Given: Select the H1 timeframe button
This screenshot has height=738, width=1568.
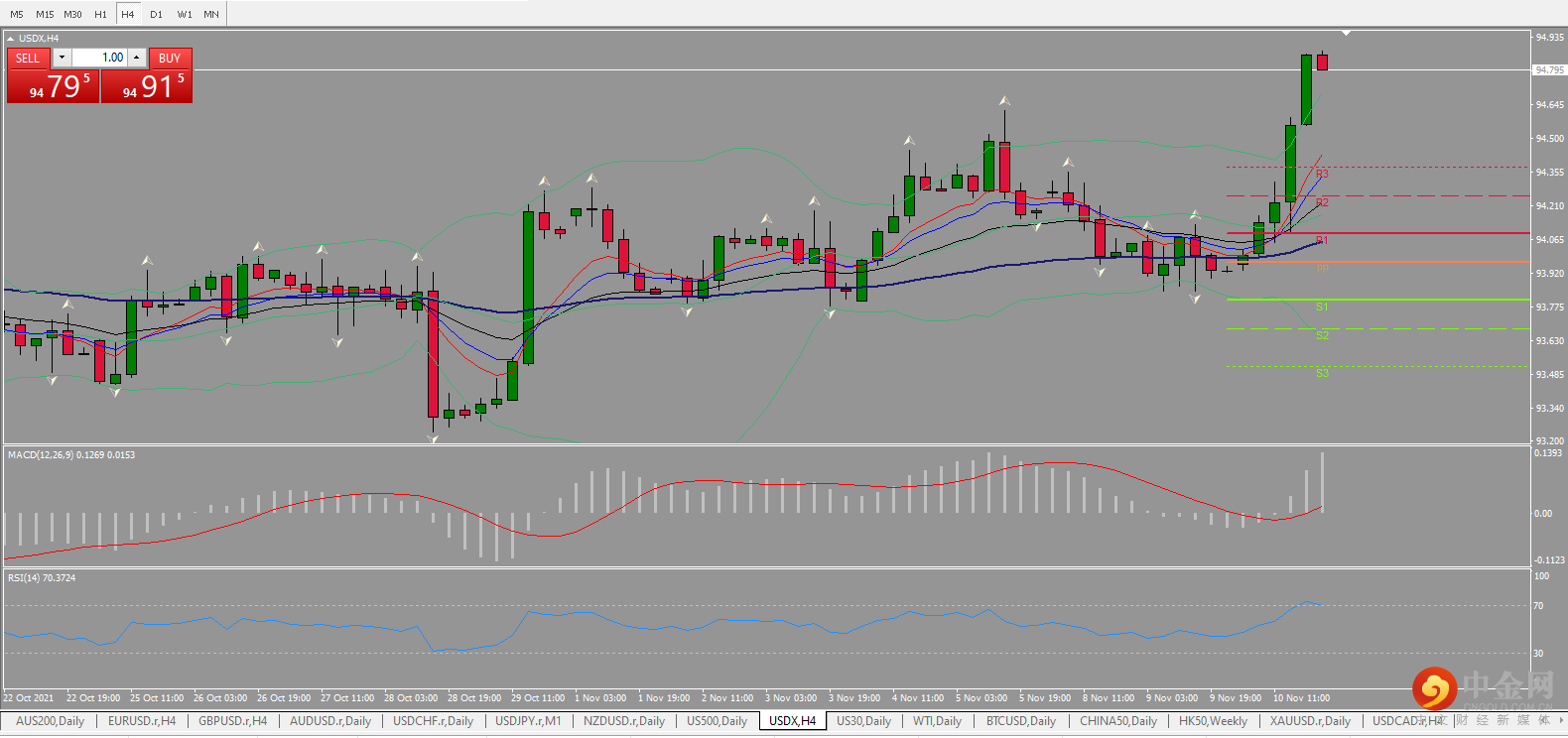Looking at the screenshot, I should (x=101, y=14).
